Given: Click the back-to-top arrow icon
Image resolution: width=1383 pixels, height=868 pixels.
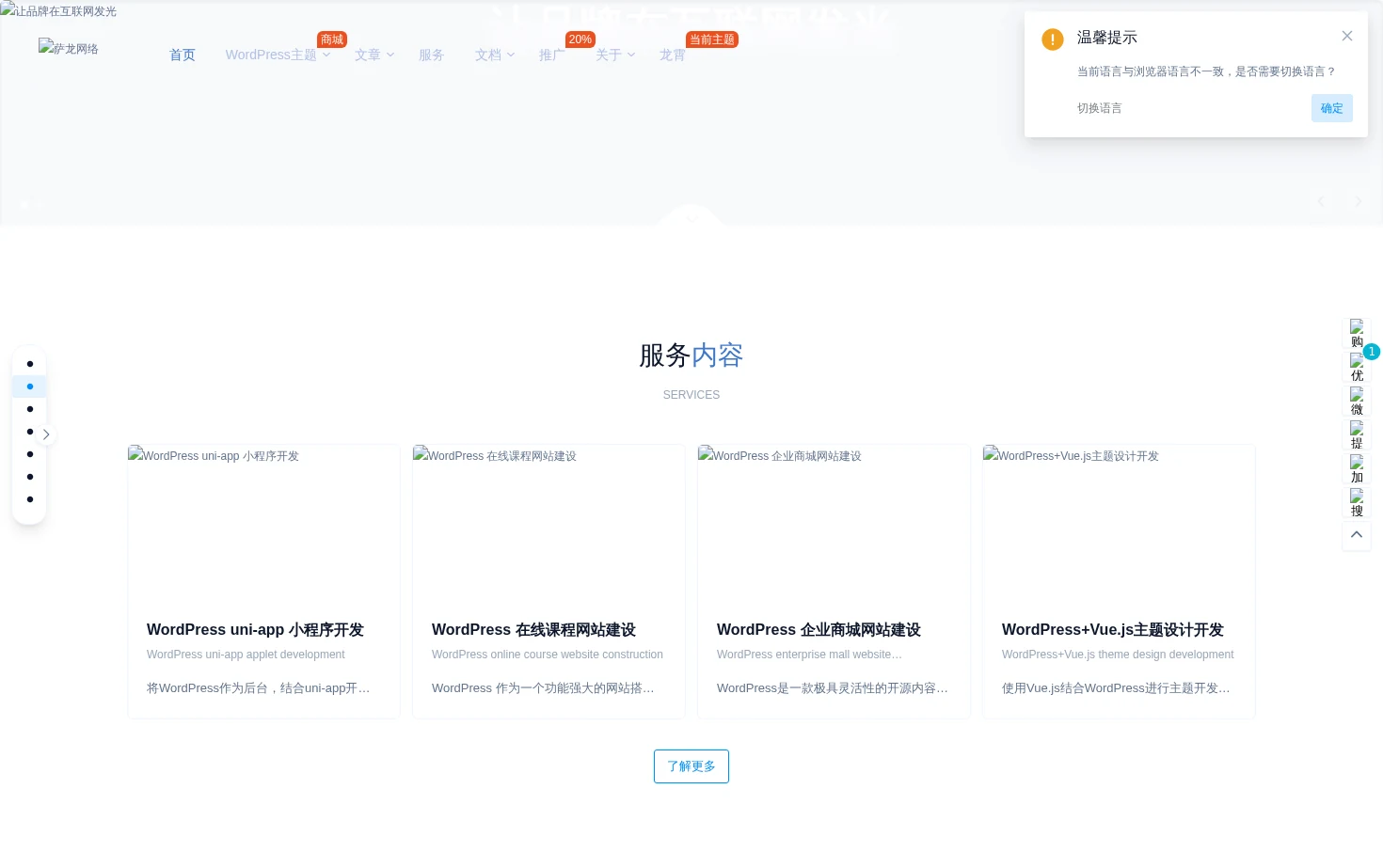Looking at the screenshot, I should point(1357,534).
